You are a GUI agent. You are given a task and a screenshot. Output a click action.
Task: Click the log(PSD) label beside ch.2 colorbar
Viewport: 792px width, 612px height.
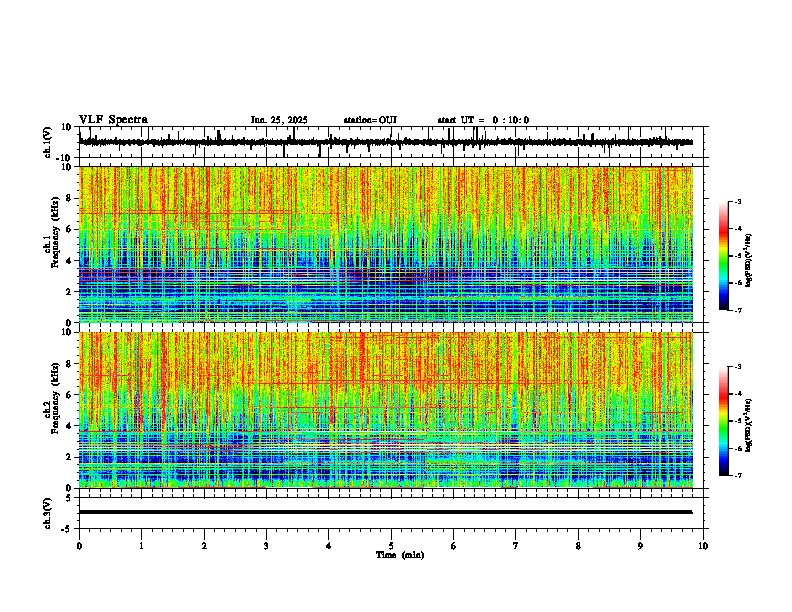[x=749, y=425]
